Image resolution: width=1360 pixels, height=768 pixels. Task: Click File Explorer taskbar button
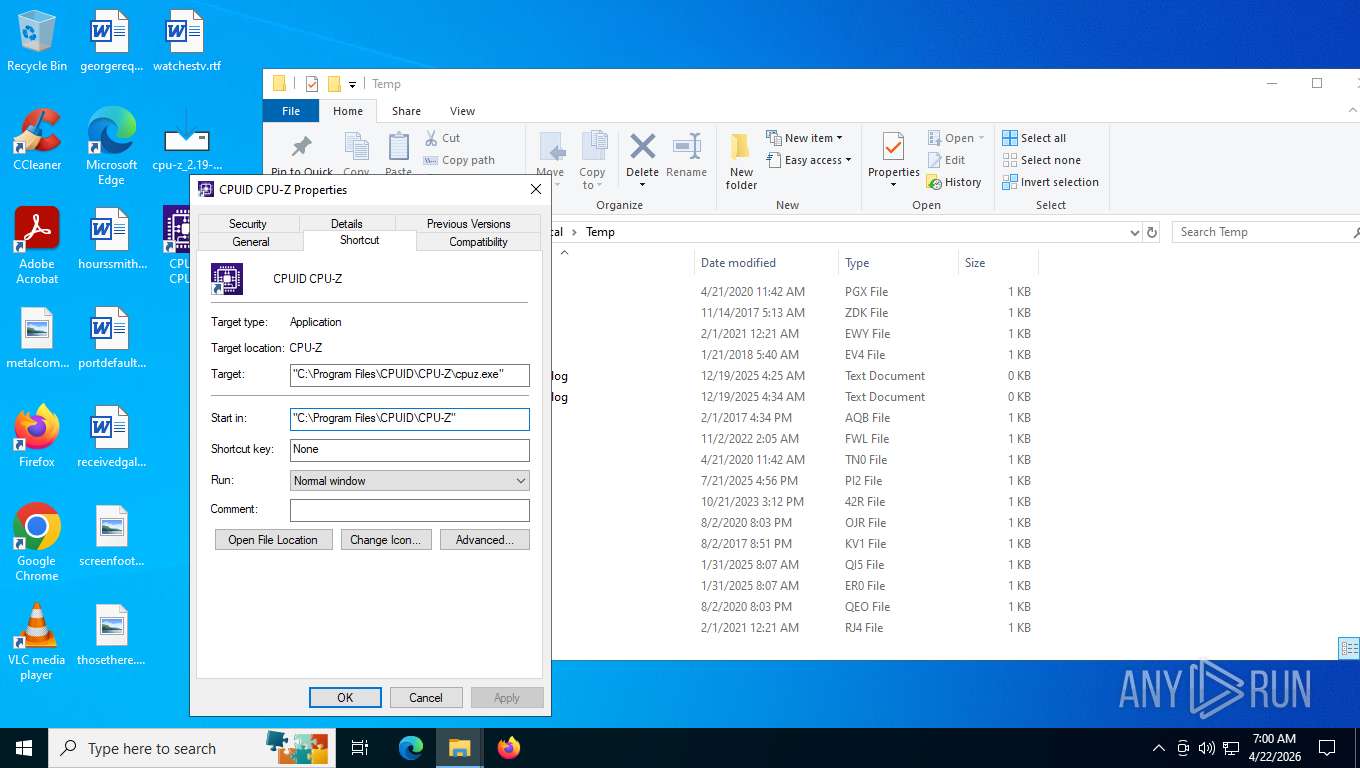[459, 748]
